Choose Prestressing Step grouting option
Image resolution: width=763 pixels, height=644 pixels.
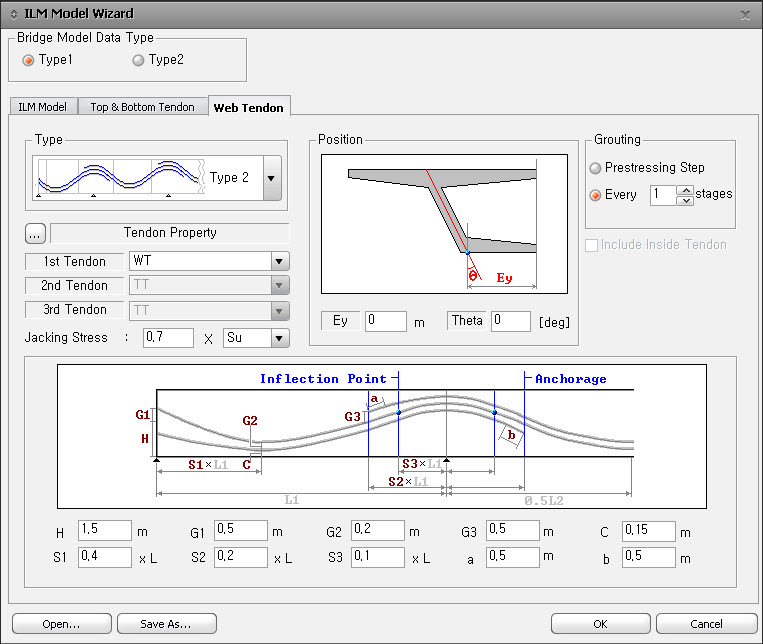coord(597,168)
